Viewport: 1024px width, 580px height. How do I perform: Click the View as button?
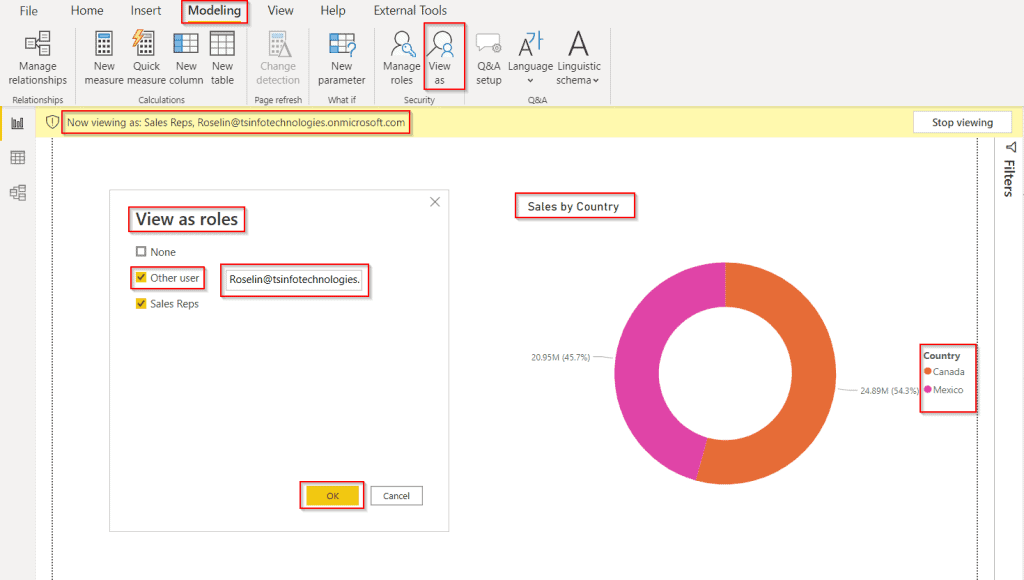440,59
